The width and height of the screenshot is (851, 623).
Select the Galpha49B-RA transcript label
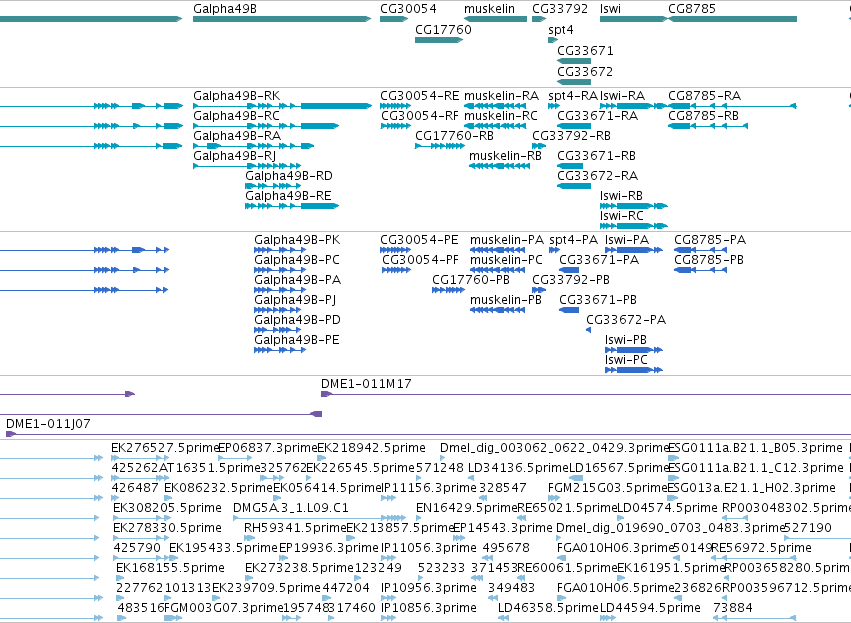[237, 136]
